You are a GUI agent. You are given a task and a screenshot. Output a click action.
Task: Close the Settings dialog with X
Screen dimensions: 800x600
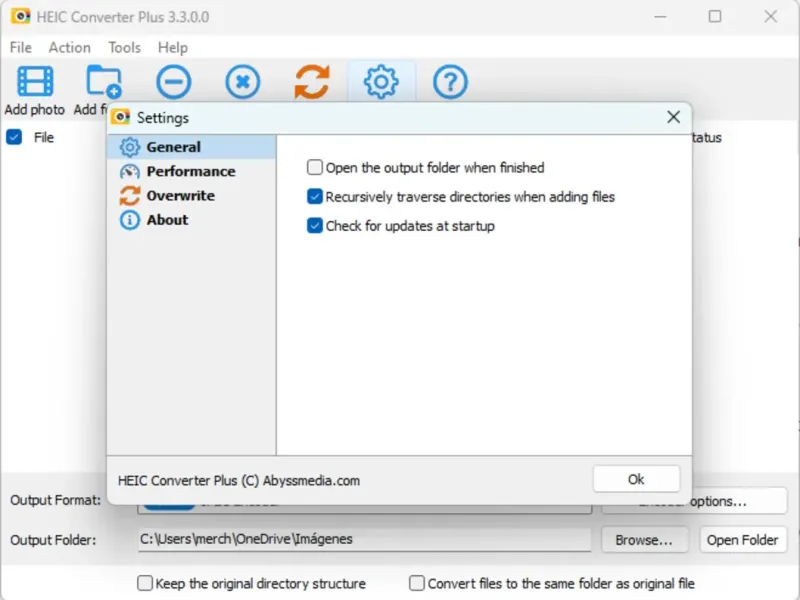point(673,117)
